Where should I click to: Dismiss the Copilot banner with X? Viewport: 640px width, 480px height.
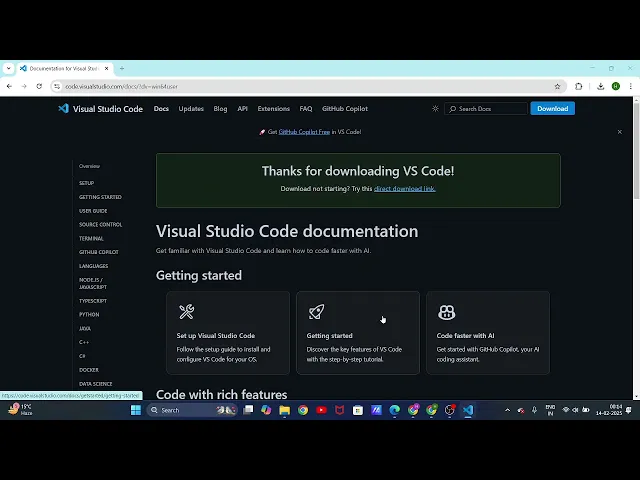point(620,132)
